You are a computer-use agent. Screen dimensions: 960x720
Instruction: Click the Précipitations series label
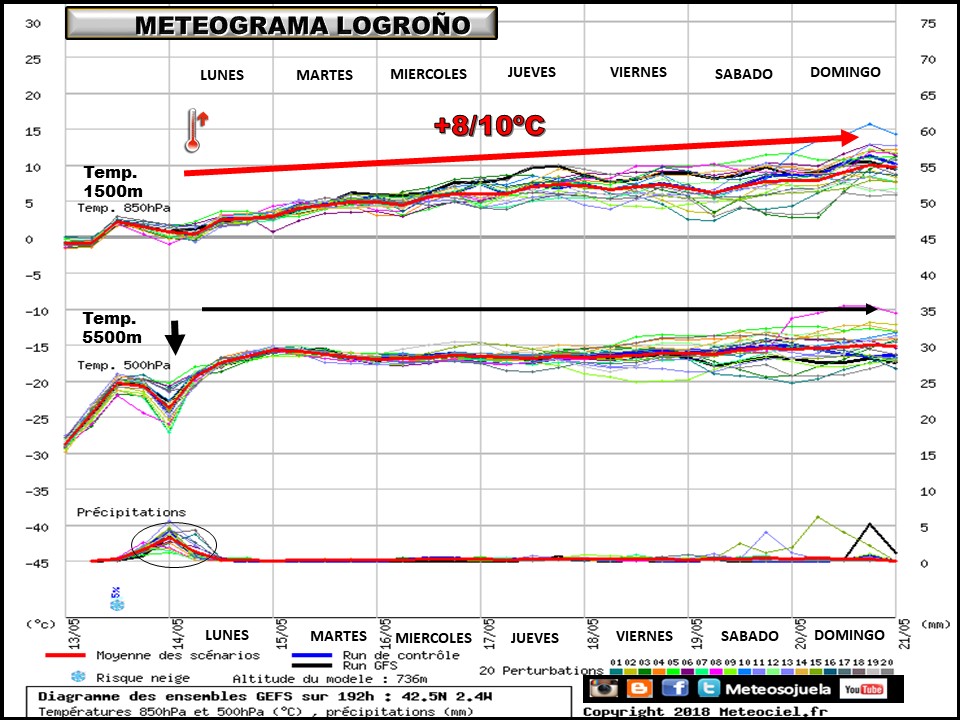(131, 512)
